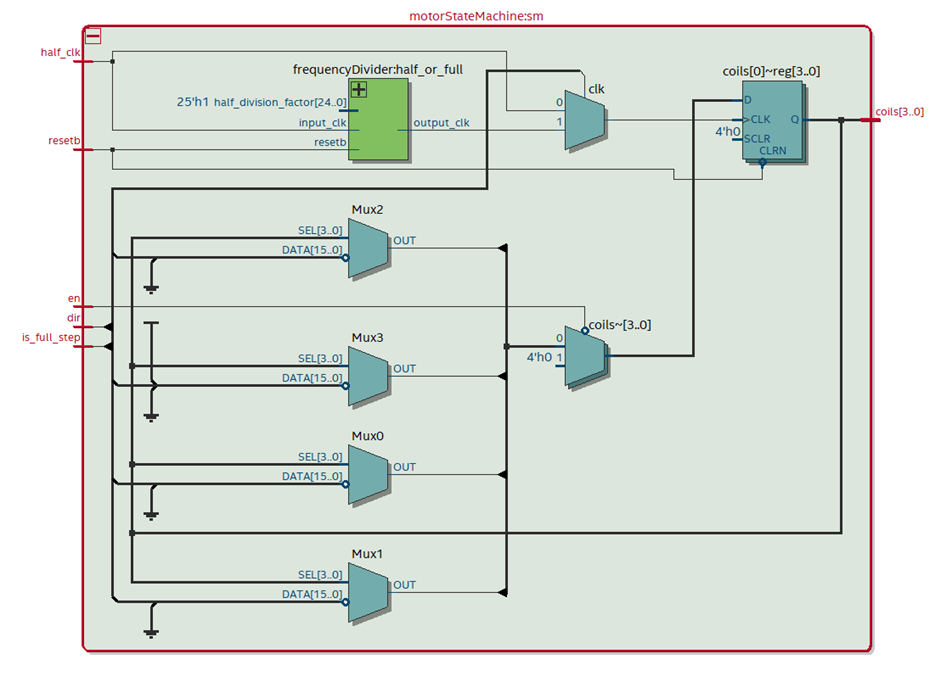Click the motorStateMachine:sm title label
Viewport: 941px width, 676px height.
coord(476,16)
